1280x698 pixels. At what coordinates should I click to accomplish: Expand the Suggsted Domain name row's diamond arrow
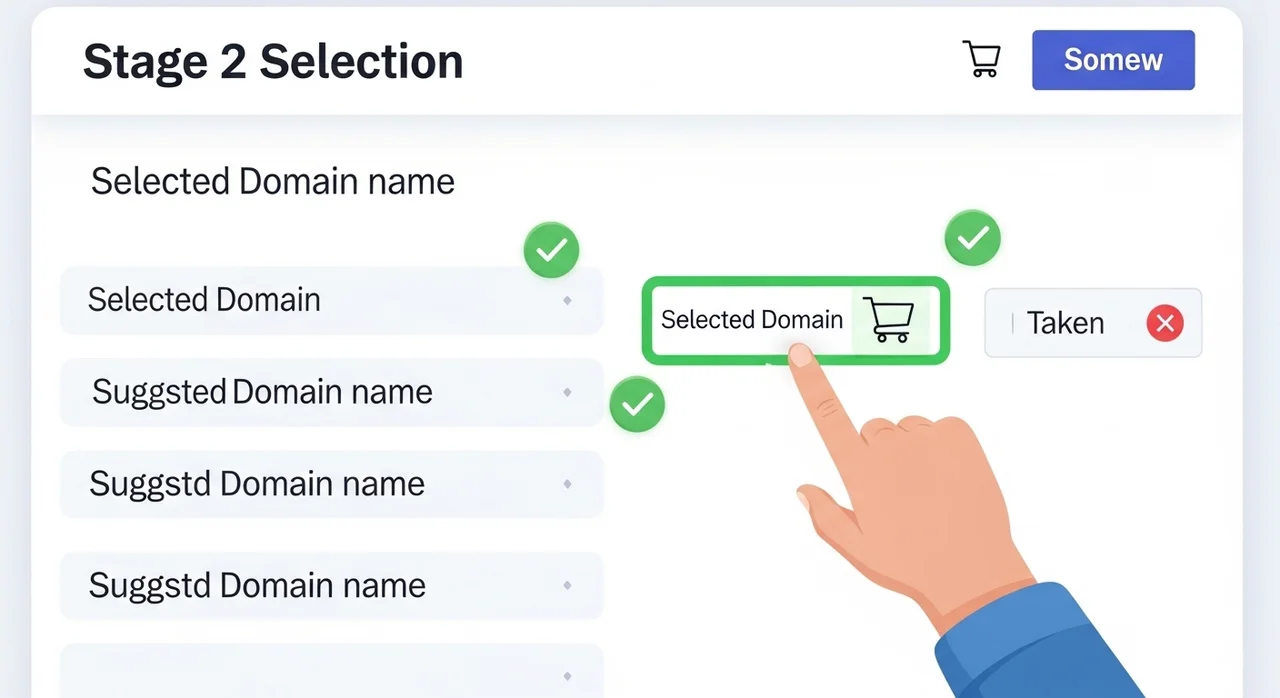[x=567, y=392]
